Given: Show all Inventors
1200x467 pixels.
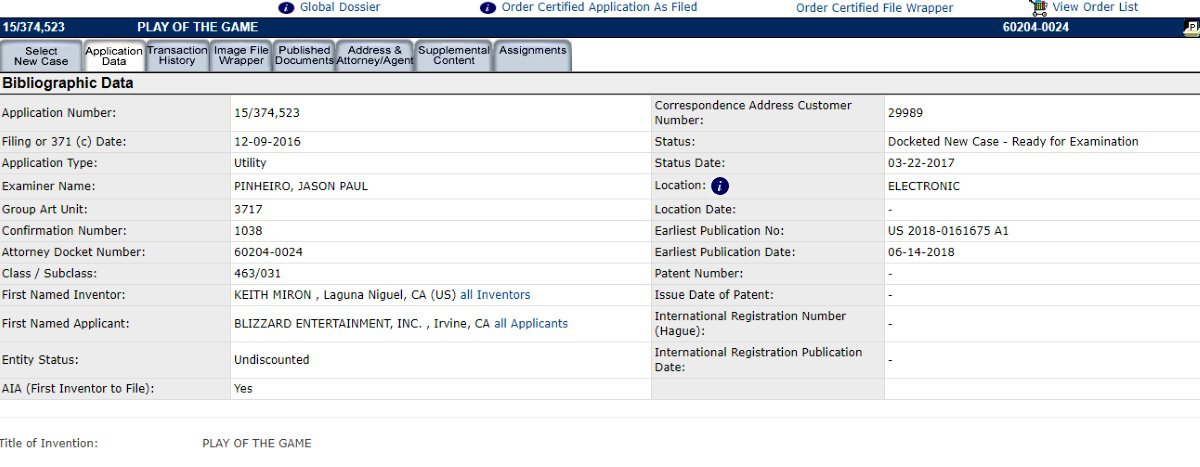Looking at the screenshot, I should point(495,295).
